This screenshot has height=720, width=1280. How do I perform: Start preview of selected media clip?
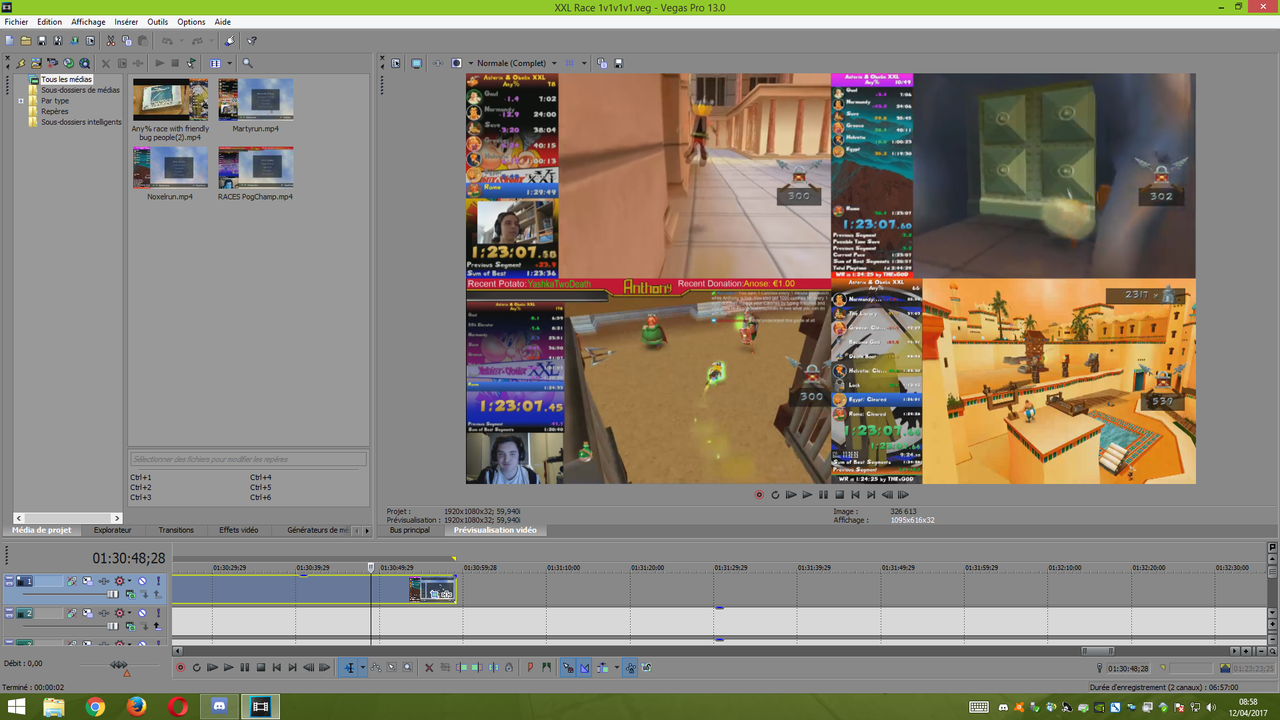click(160, 63)
